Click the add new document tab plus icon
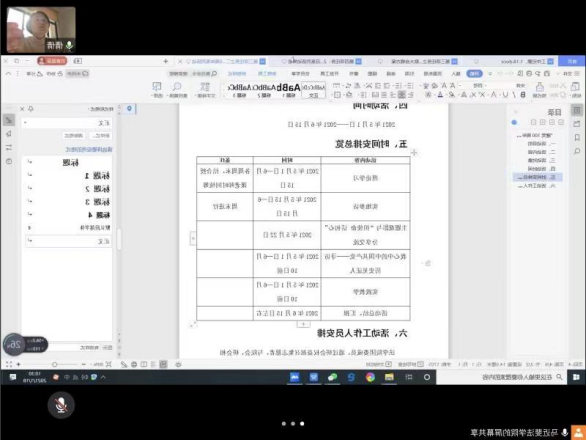The width and height of the screenshot is (588, 440). pos(166,61)
